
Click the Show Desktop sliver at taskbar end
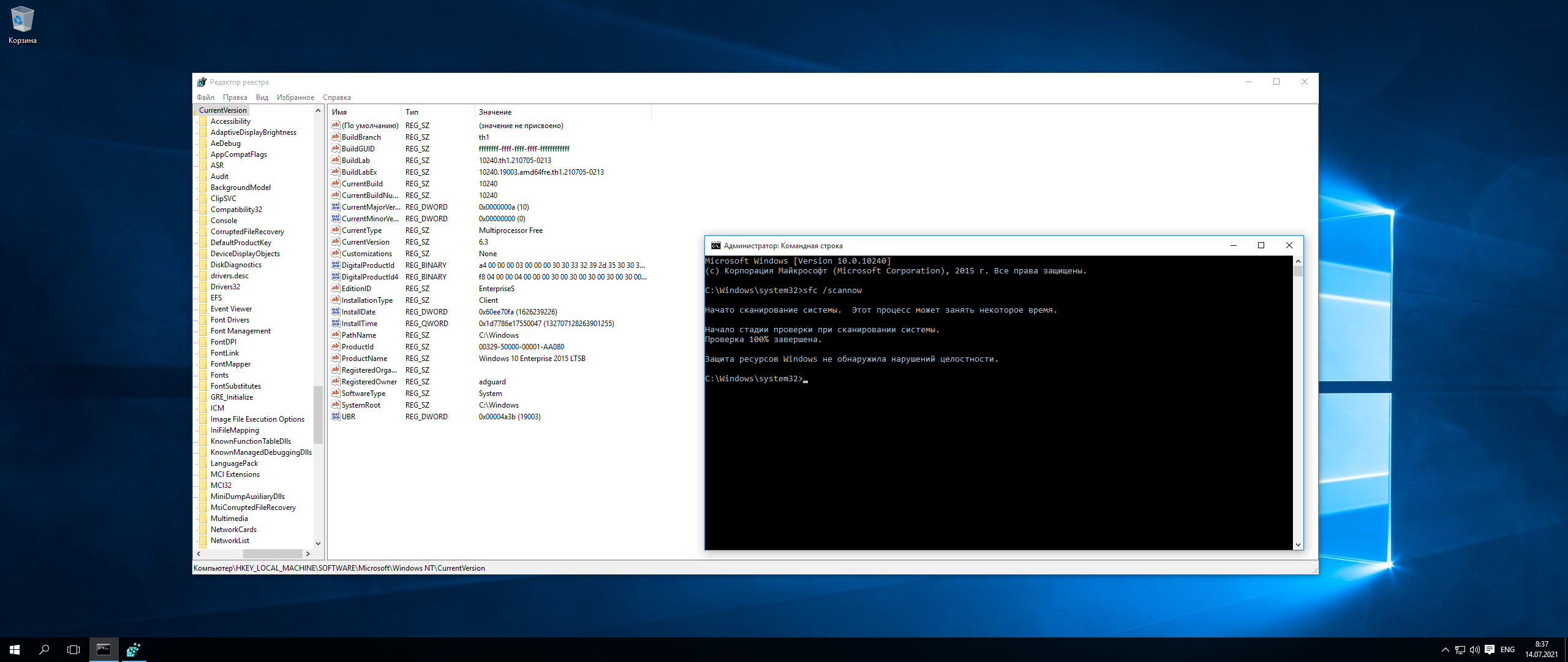coord(1566,650)
